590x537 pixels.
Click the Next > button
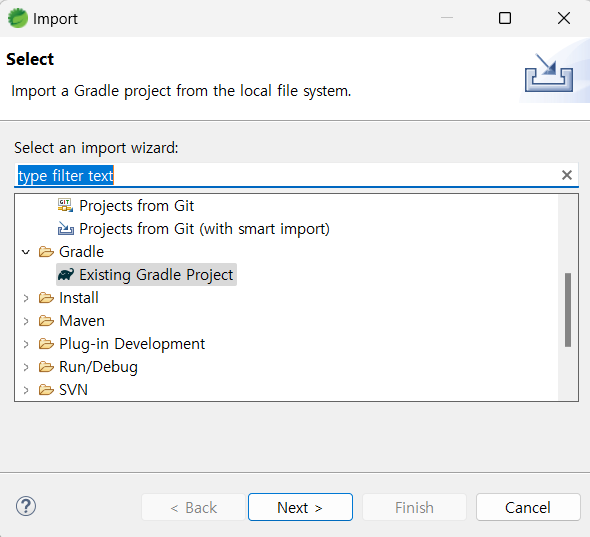point(300,507)
